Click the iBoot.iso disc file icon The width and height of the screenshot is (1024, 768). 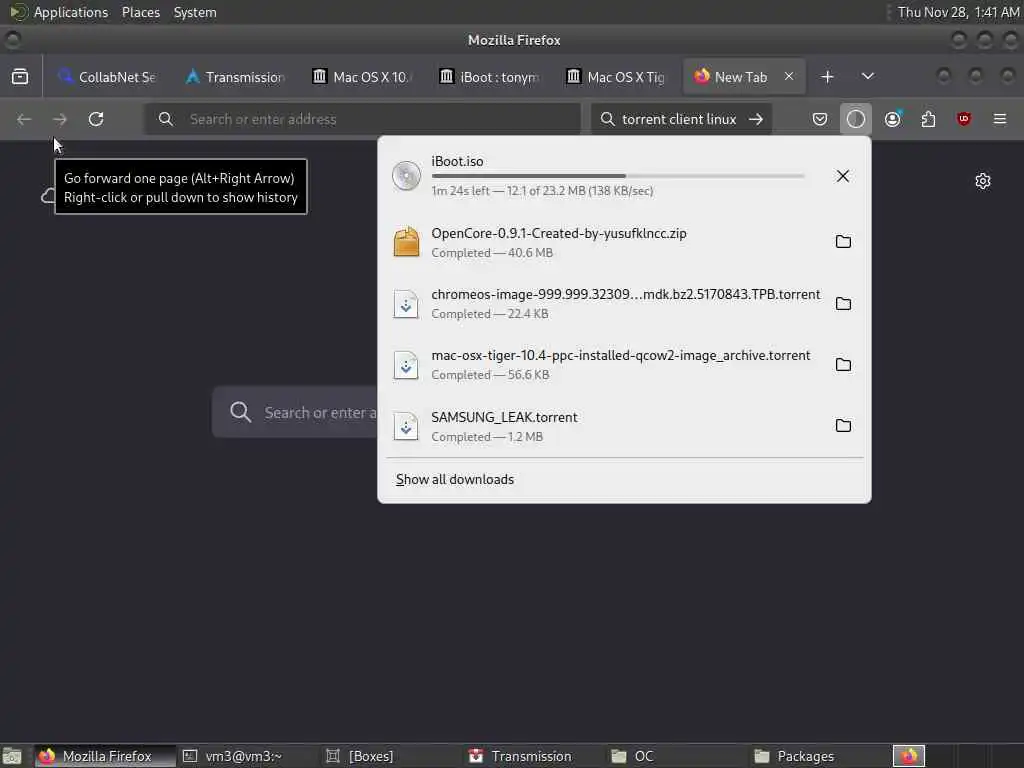click(406, 176)
